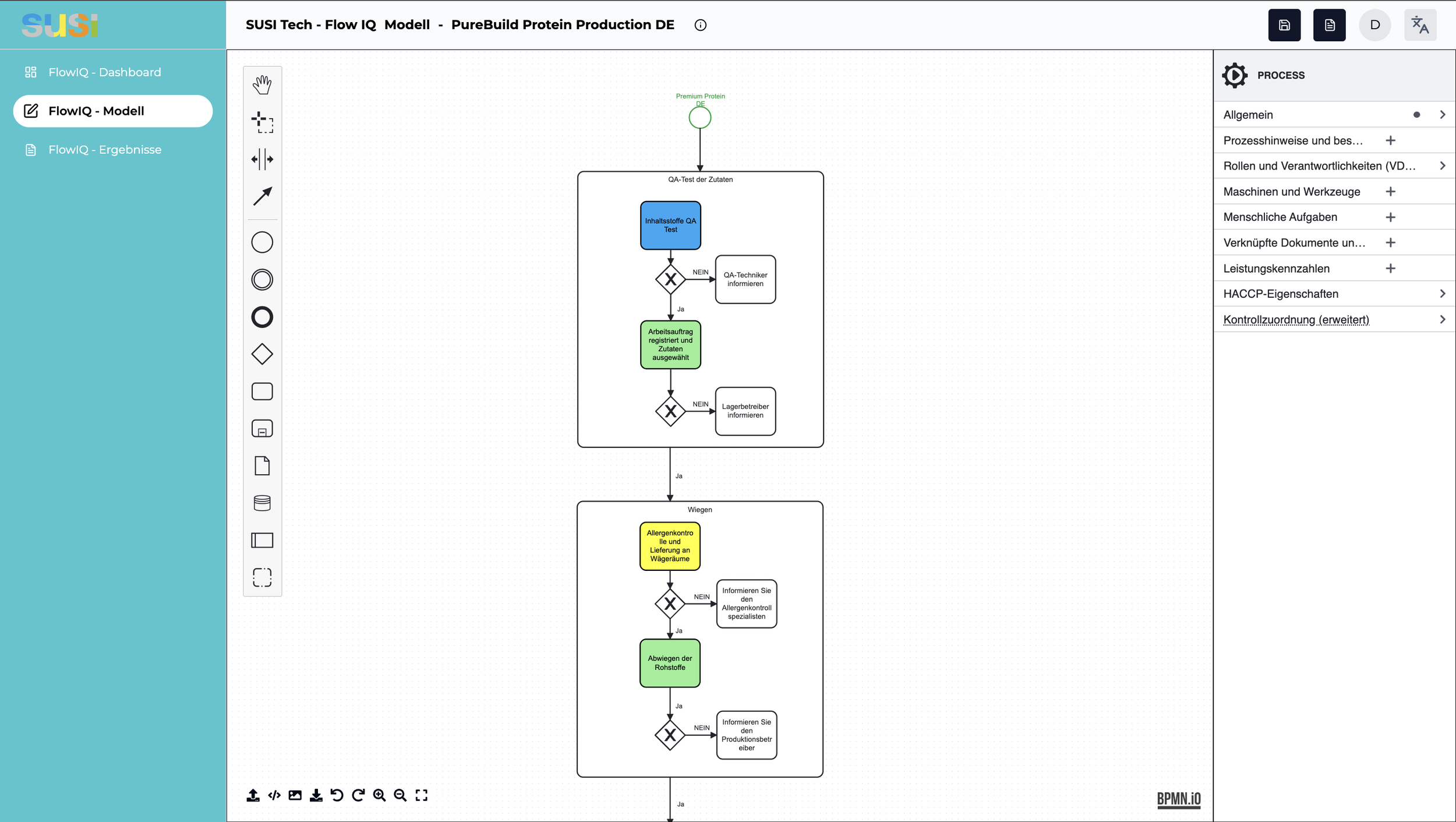
Task: Open the XML code view icon
Action: (274, 795)
